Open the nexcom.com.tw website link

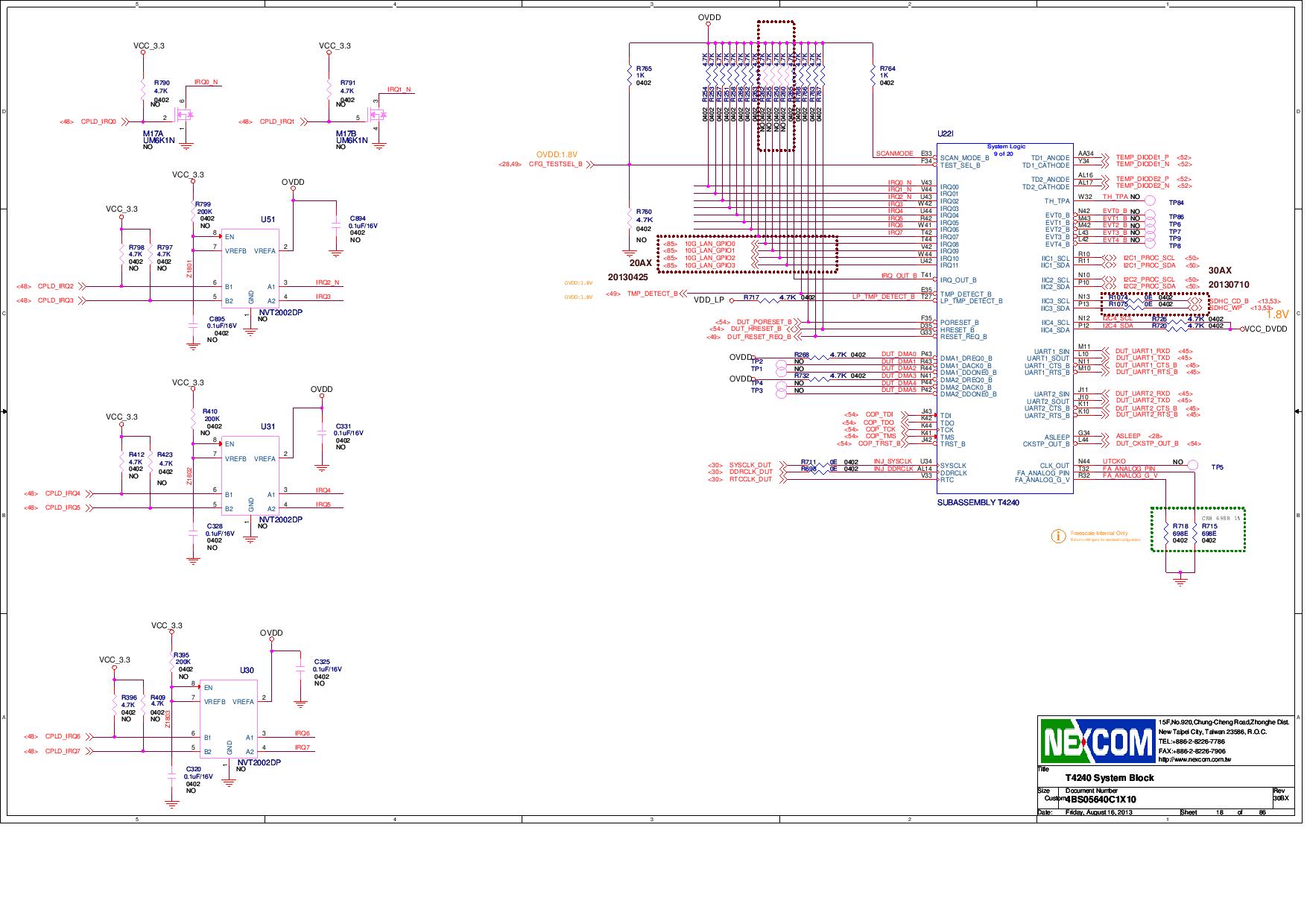[x=1194, y=760]
